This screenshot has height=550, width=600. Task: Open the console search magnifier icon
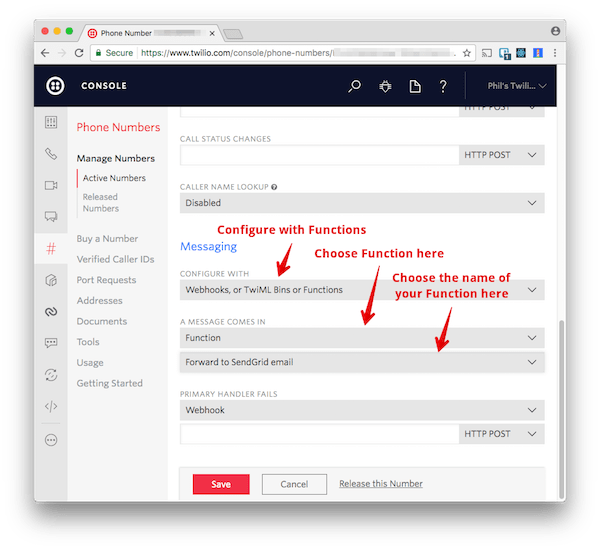(354, 86)
